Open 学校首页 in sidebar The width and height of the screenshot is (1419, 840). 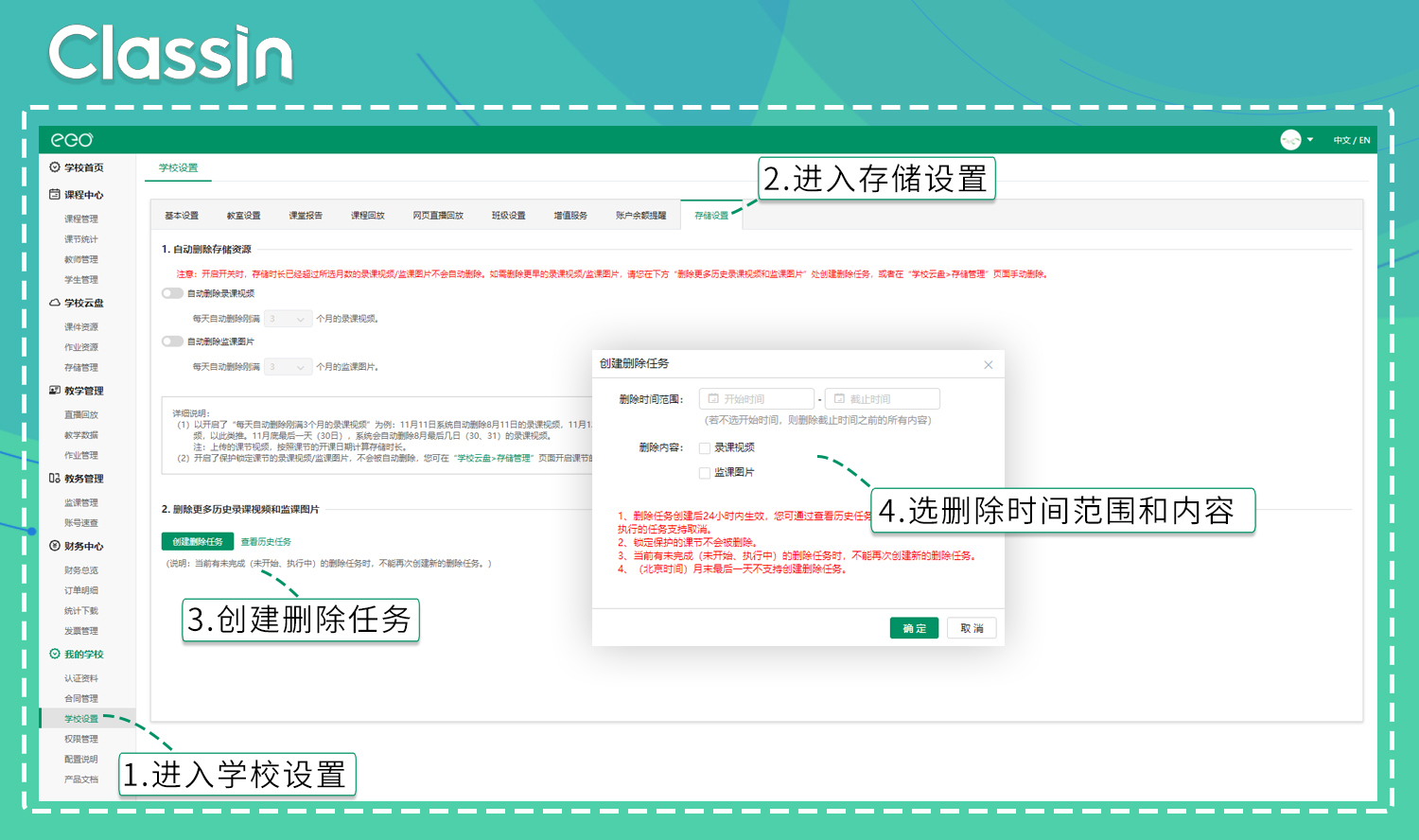[x=84, y=167]
